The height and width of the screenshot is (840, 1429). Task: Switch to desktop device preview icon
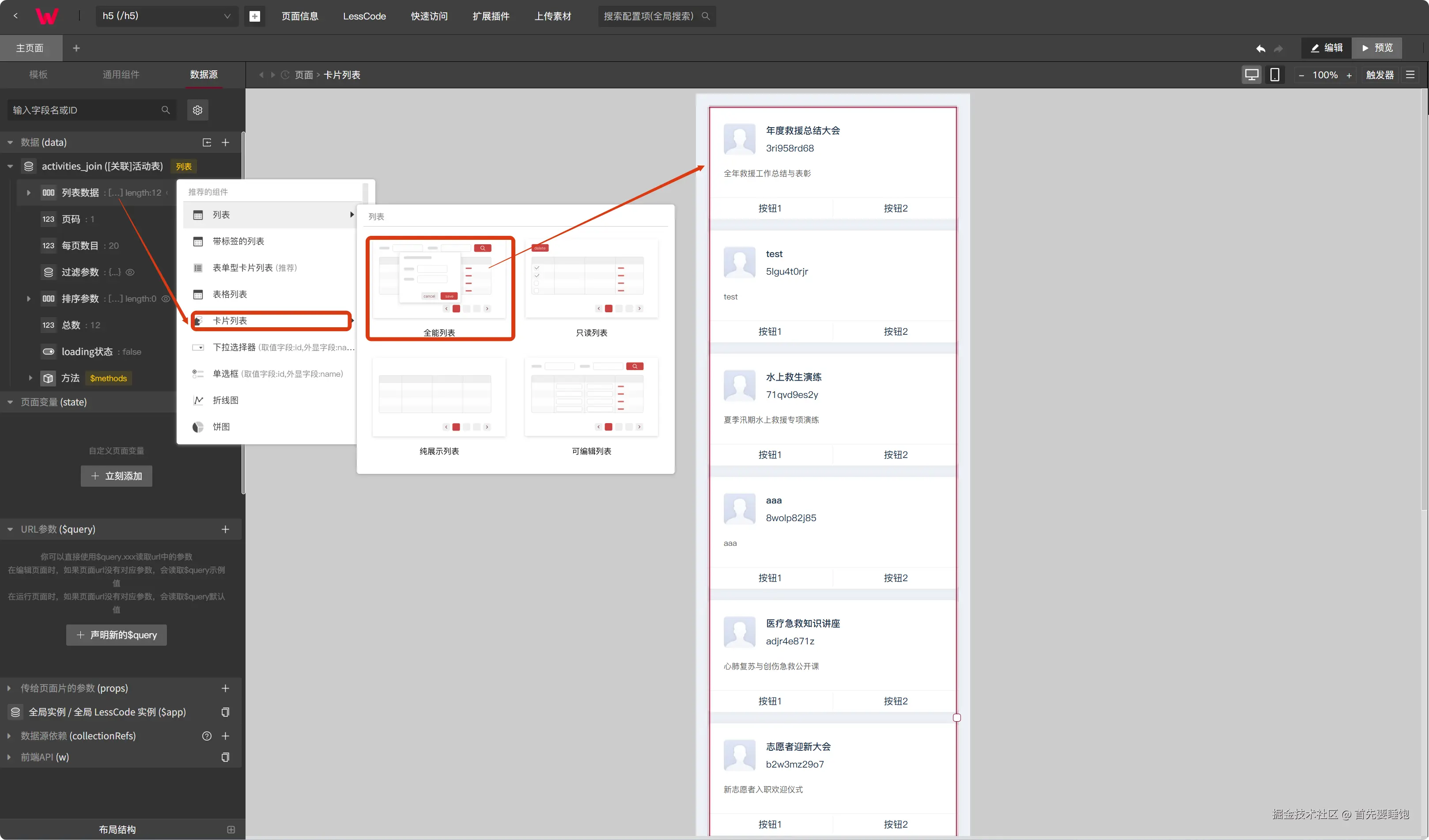click(x=1251, y=75)
